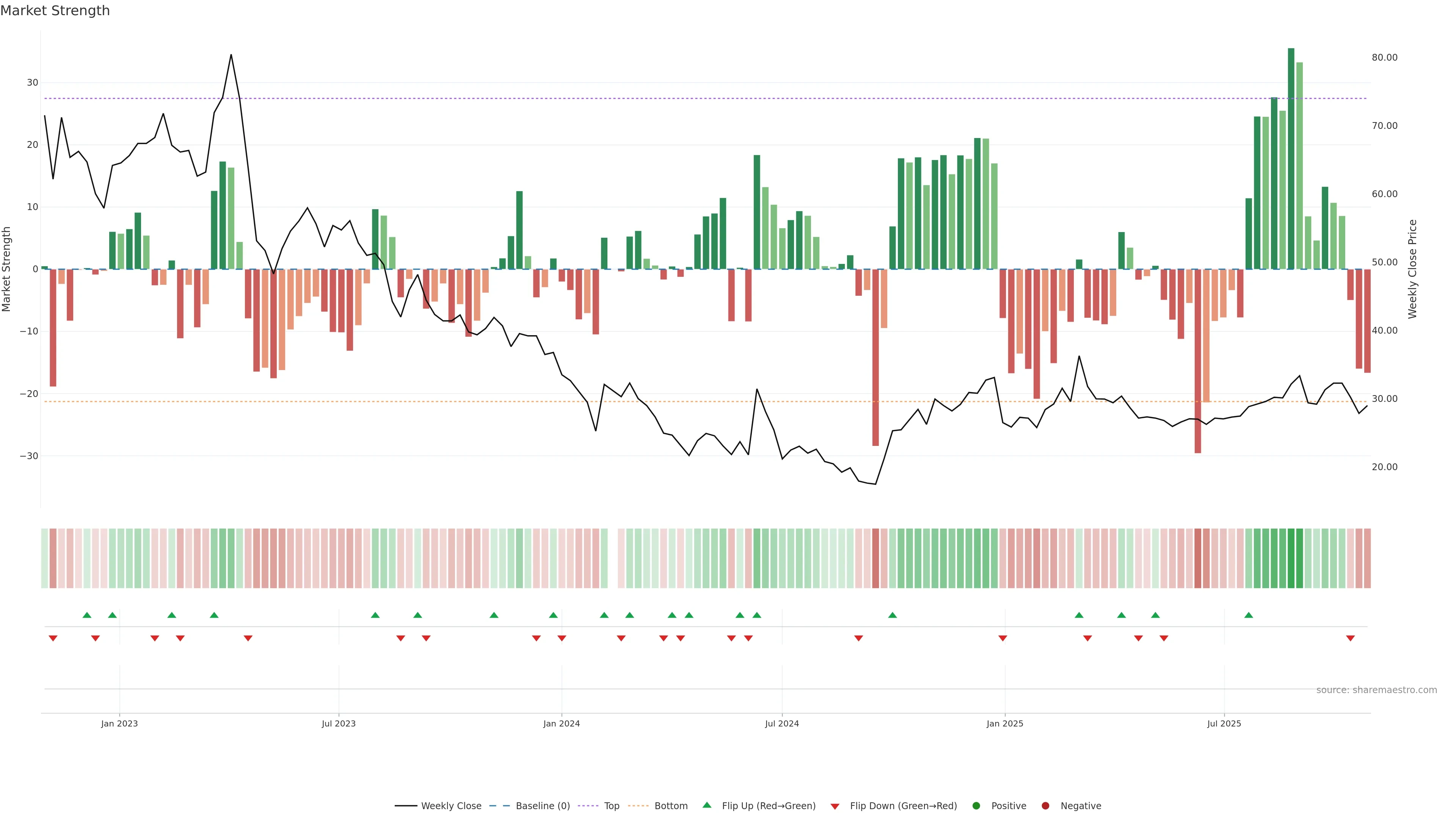Click the Weekly Close Price right axis title
The height and width of the screenshot is (819, 1456).
pos(1412,269)
